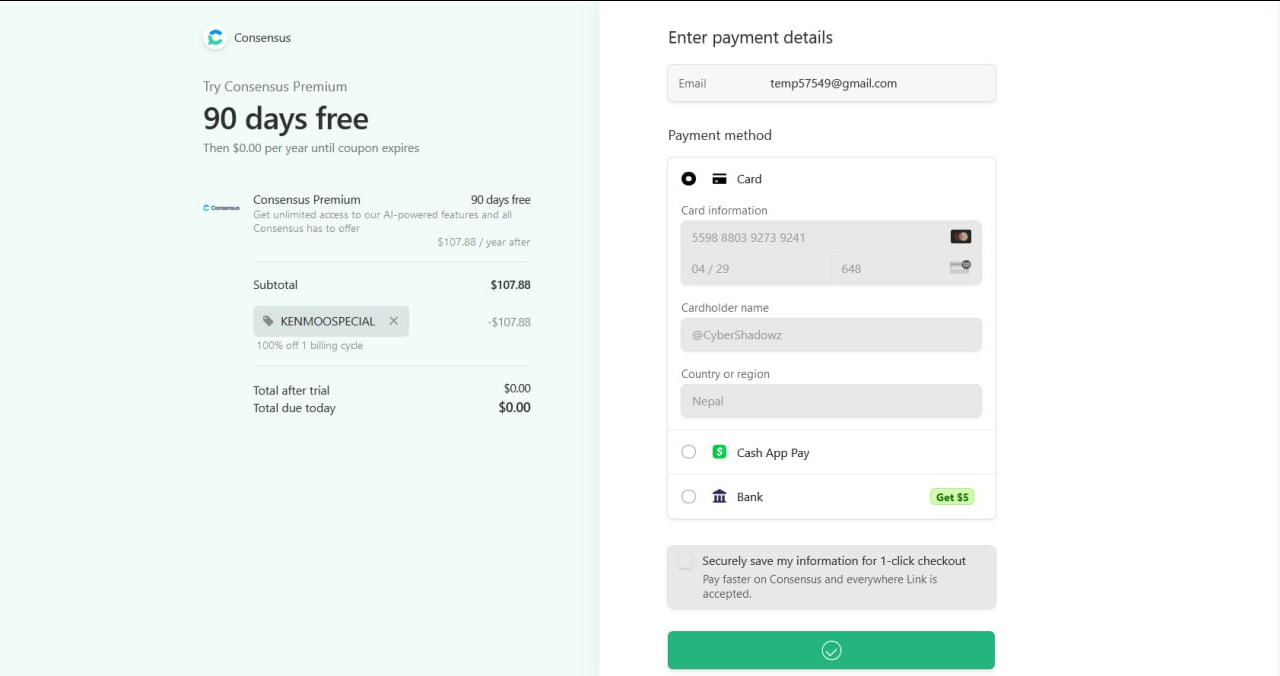This screenshot has width=1280, height=676.
Task: Click the Mastercard brand icon
Action: pyautogui.click(x=960, y=237)
